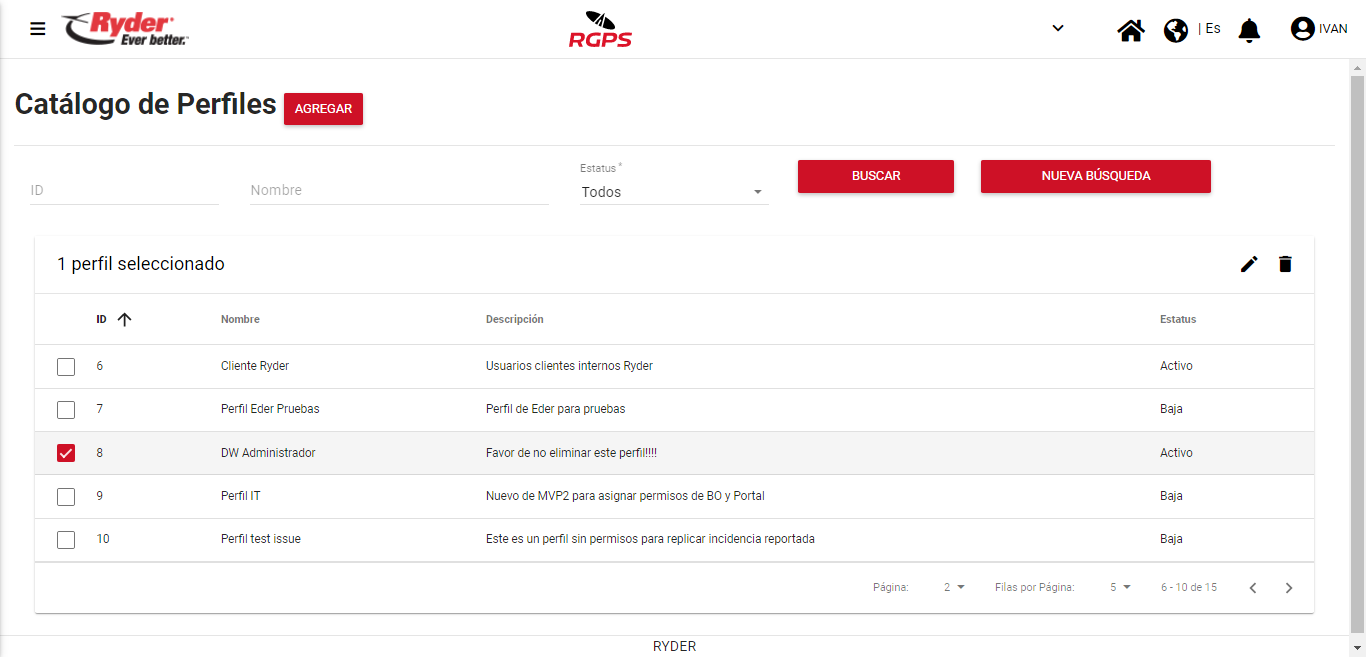The image size is (1366, 657).
Task: Open the Estatus dropdown showing Todos
Action: 674,192
